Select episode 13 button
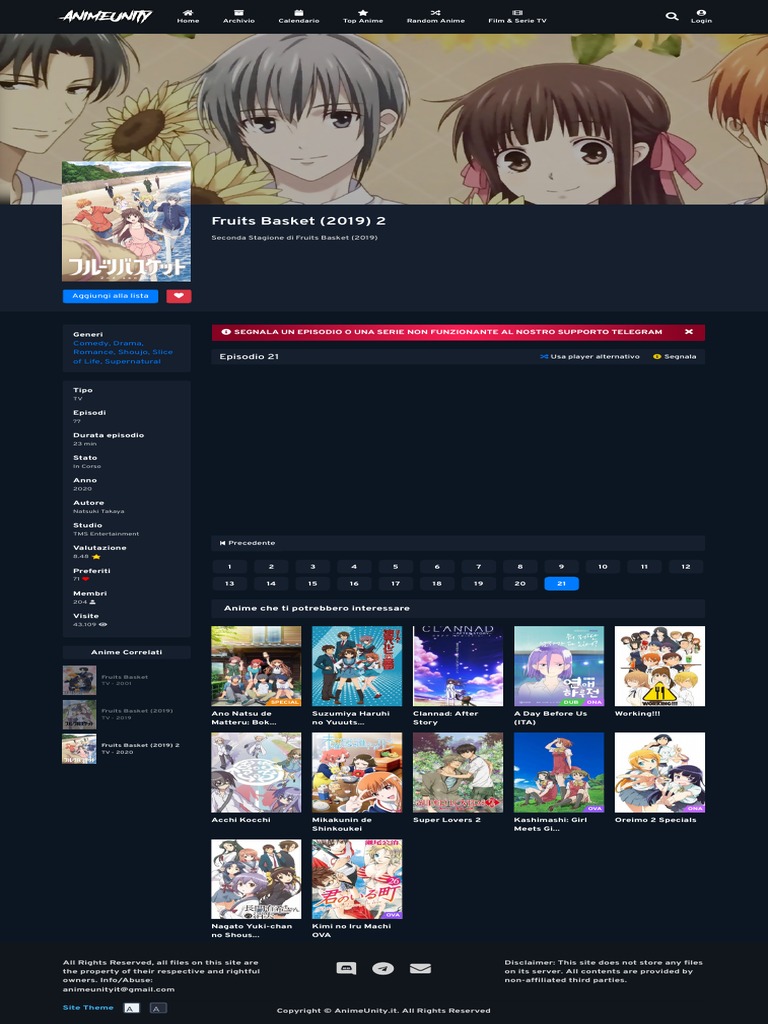The width and height of the screenshot is (768, 1024). [x=229, y=583]
